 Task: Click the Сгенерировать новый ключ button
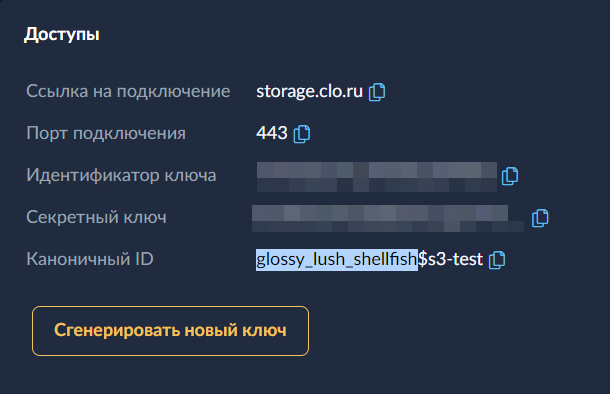coord(170,331)
